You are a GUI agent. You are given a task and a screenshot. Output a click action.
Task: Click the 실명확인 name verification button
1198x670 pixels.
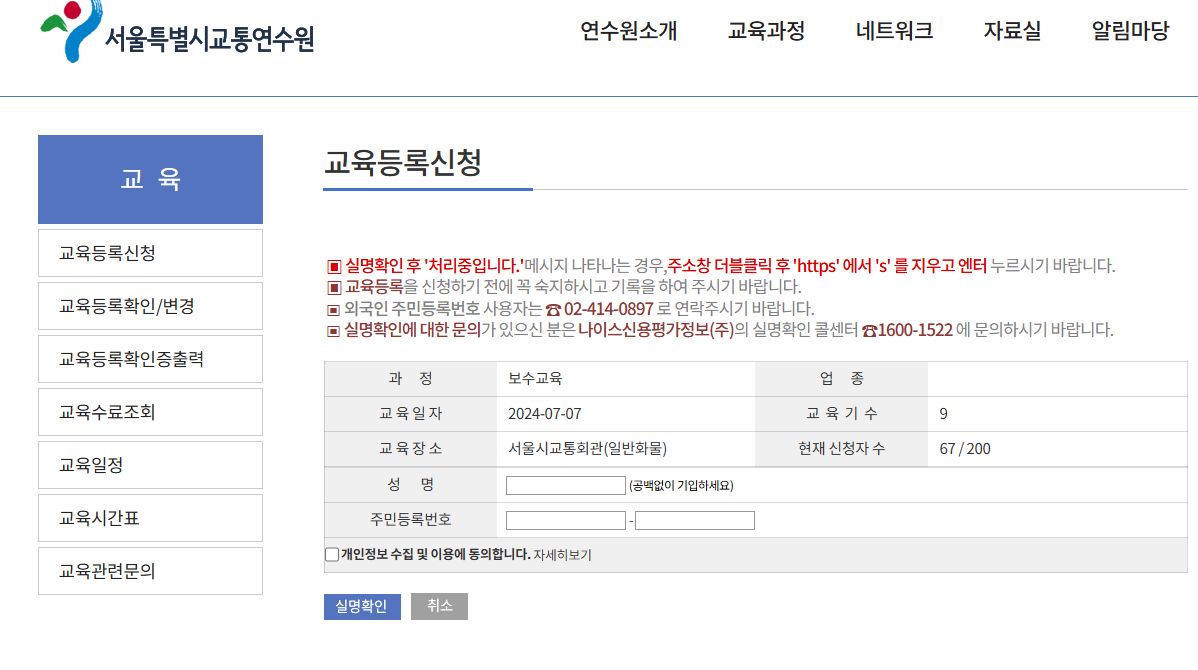(362, 606)
